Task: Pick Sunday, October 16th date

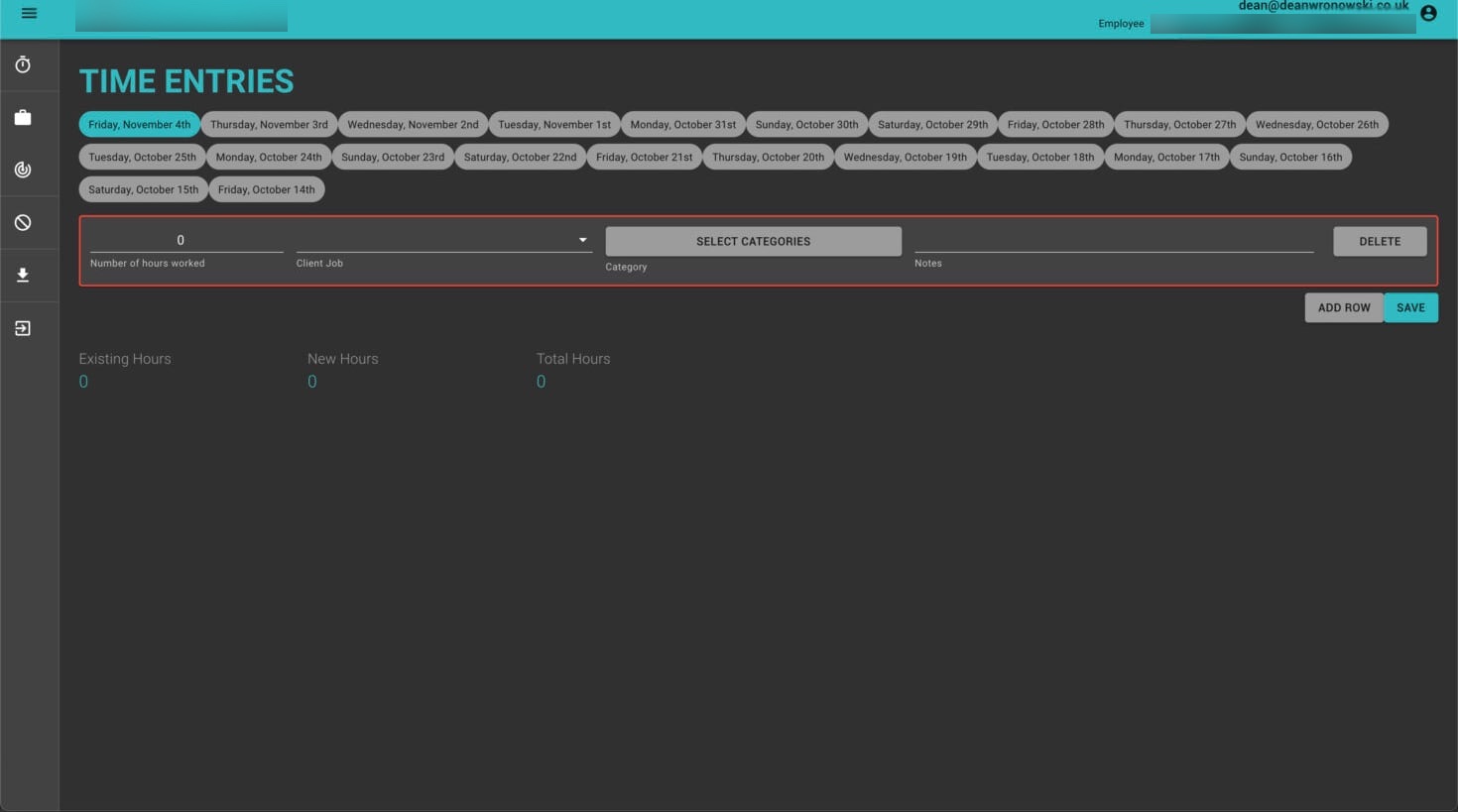Action: [1290, 158]
